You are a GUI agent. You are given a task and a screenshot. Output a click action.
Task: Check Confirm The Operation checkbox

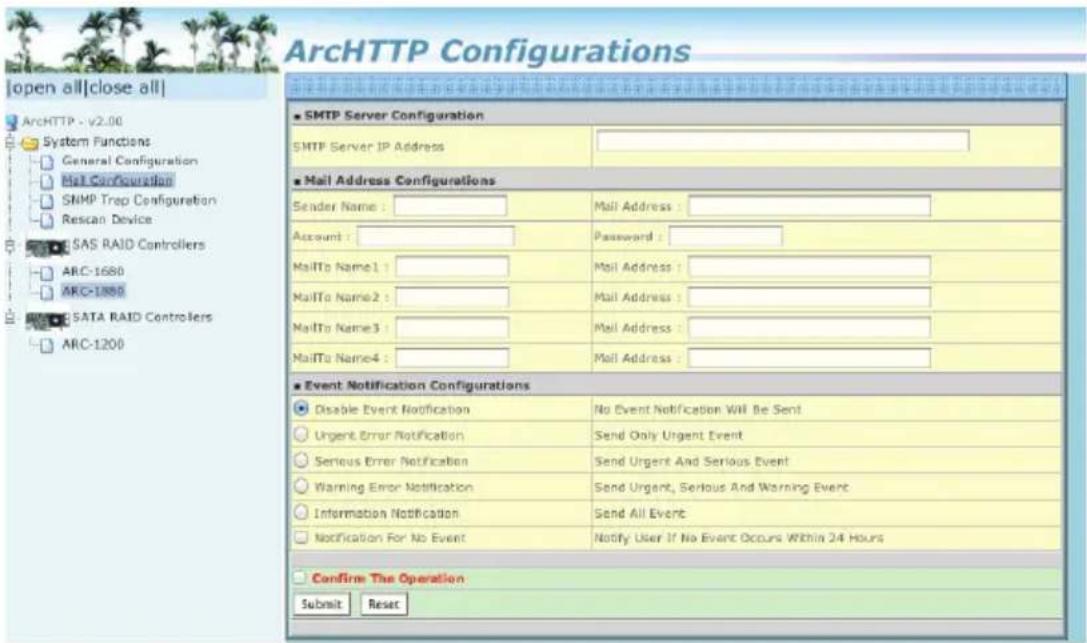click(x=299, y=577)
